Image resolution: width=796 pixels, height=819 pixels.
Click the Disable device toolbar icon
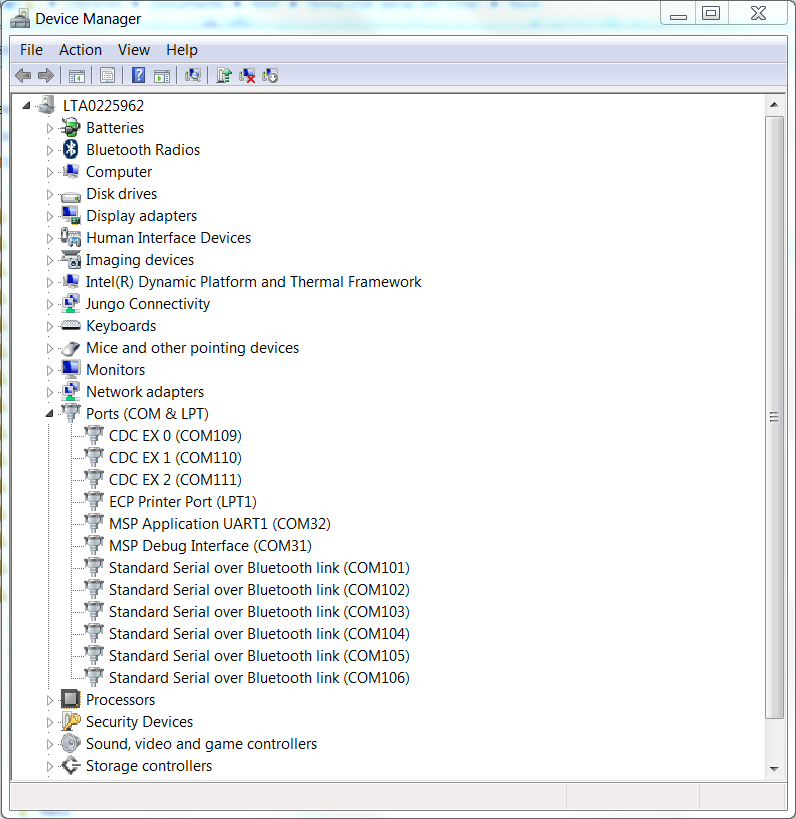point(270,76)
